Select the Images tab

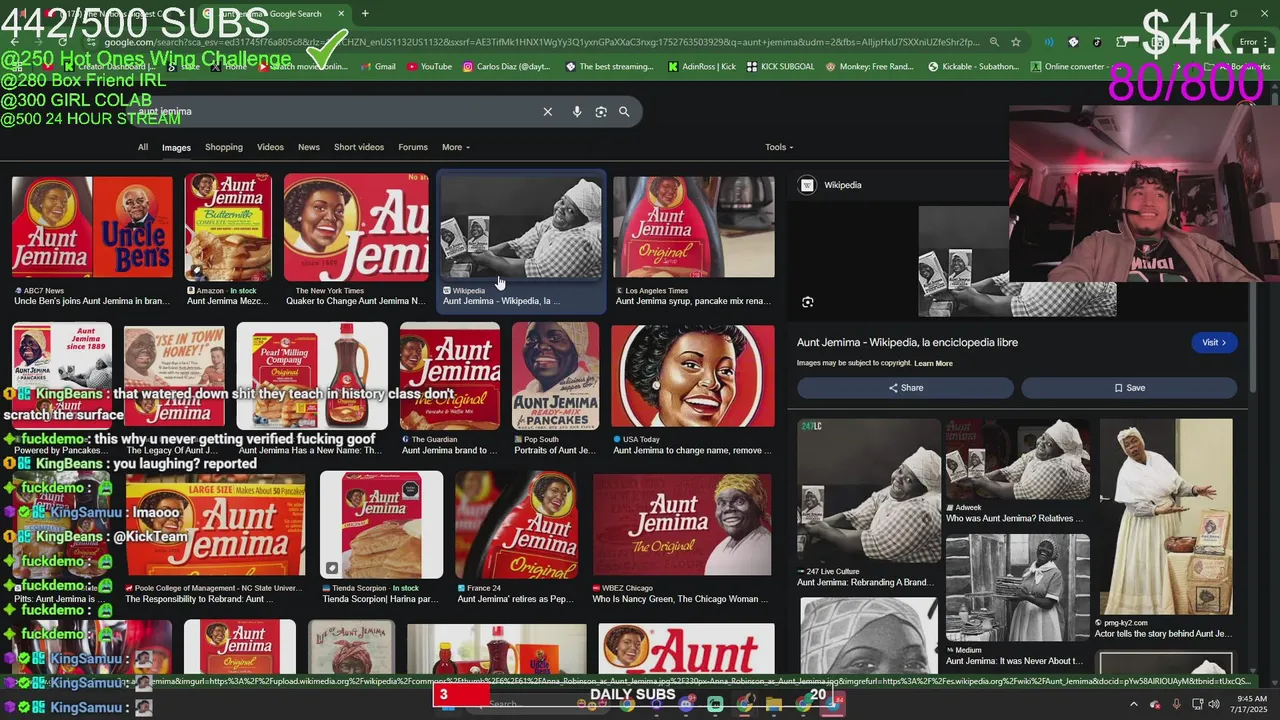[x=176, y=148]
